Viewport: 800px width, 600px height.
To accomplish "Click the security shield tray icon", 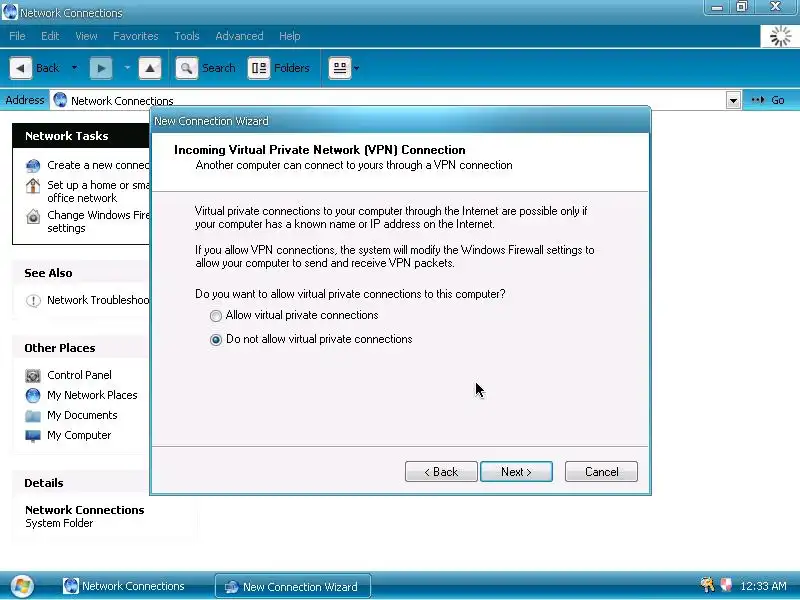I will [726, 585].
